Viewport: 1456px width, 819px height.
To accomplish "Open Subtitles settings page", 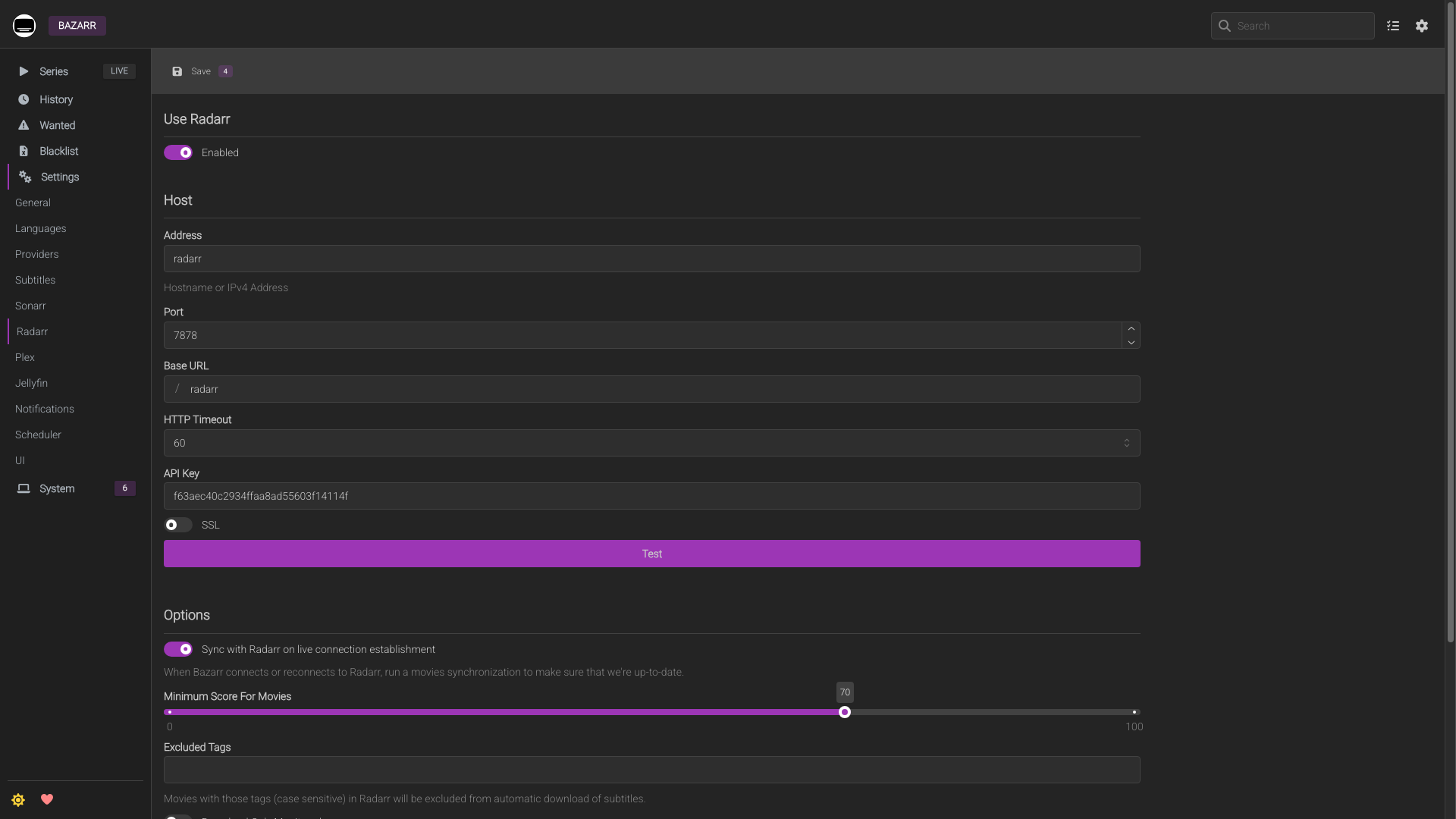I will (35, 280).
